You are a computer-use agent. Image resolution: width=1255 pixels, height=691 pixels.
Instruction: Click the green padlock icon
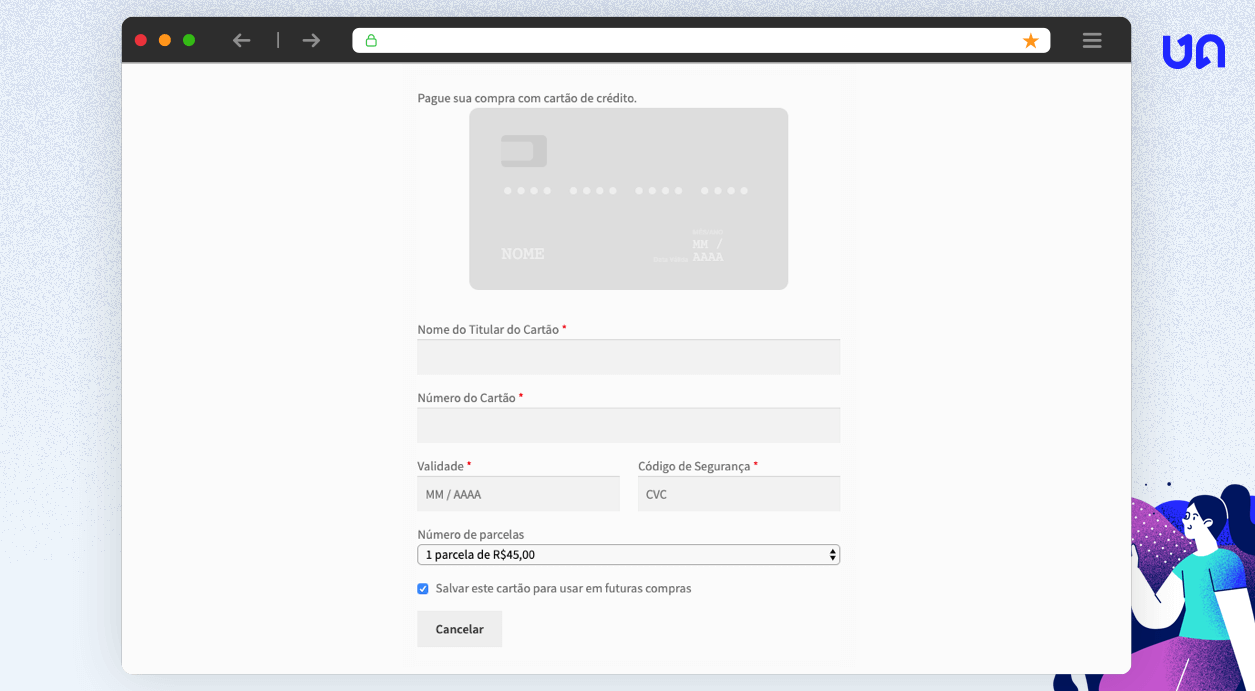(371, 40)
